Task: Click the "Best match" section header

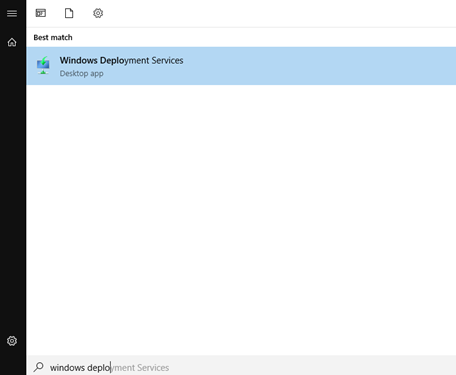Action: point(53,37)
